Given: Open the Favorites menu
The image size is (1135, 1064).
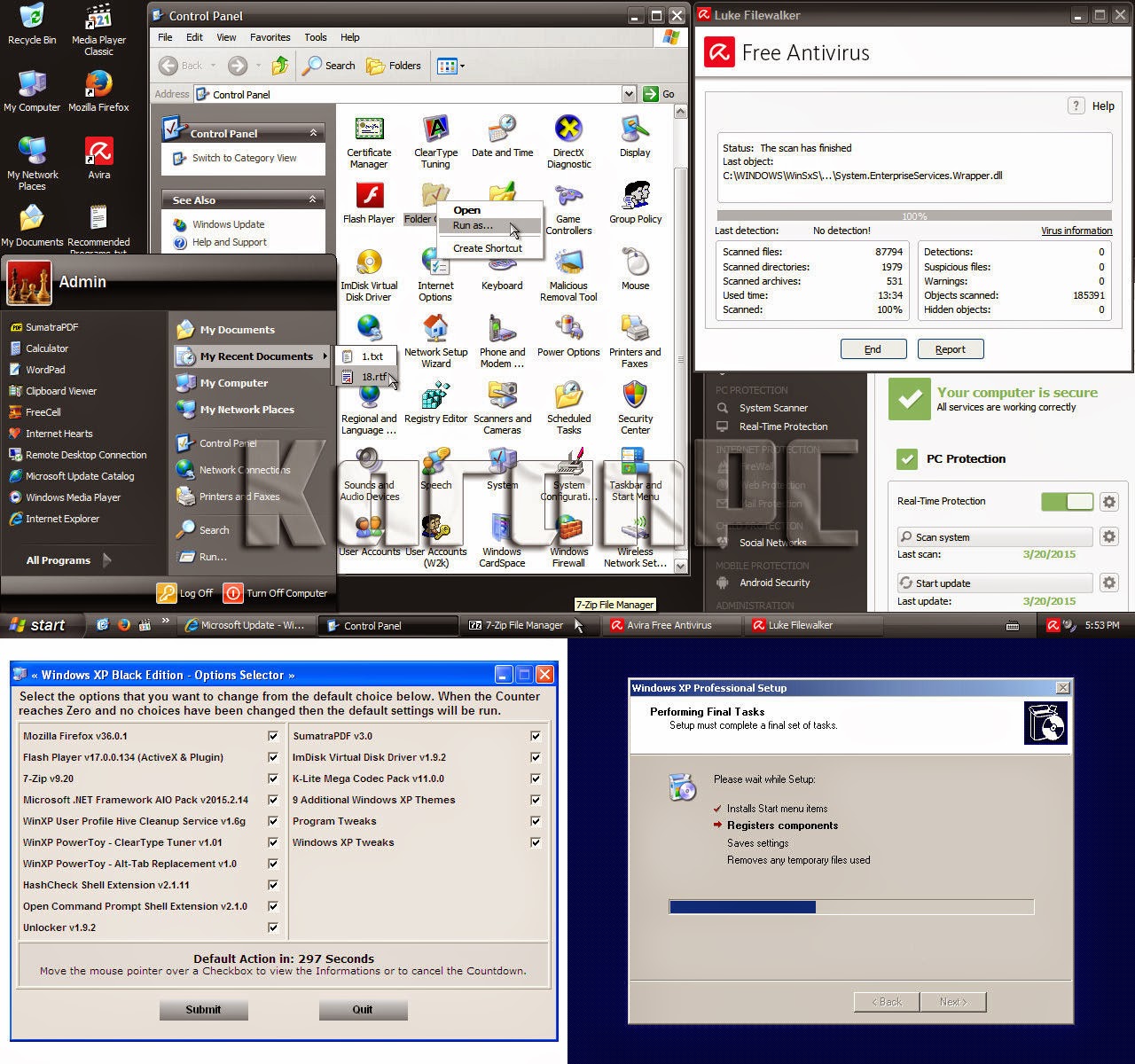Looking at the screenshot, I should click(x=270, y=37).
